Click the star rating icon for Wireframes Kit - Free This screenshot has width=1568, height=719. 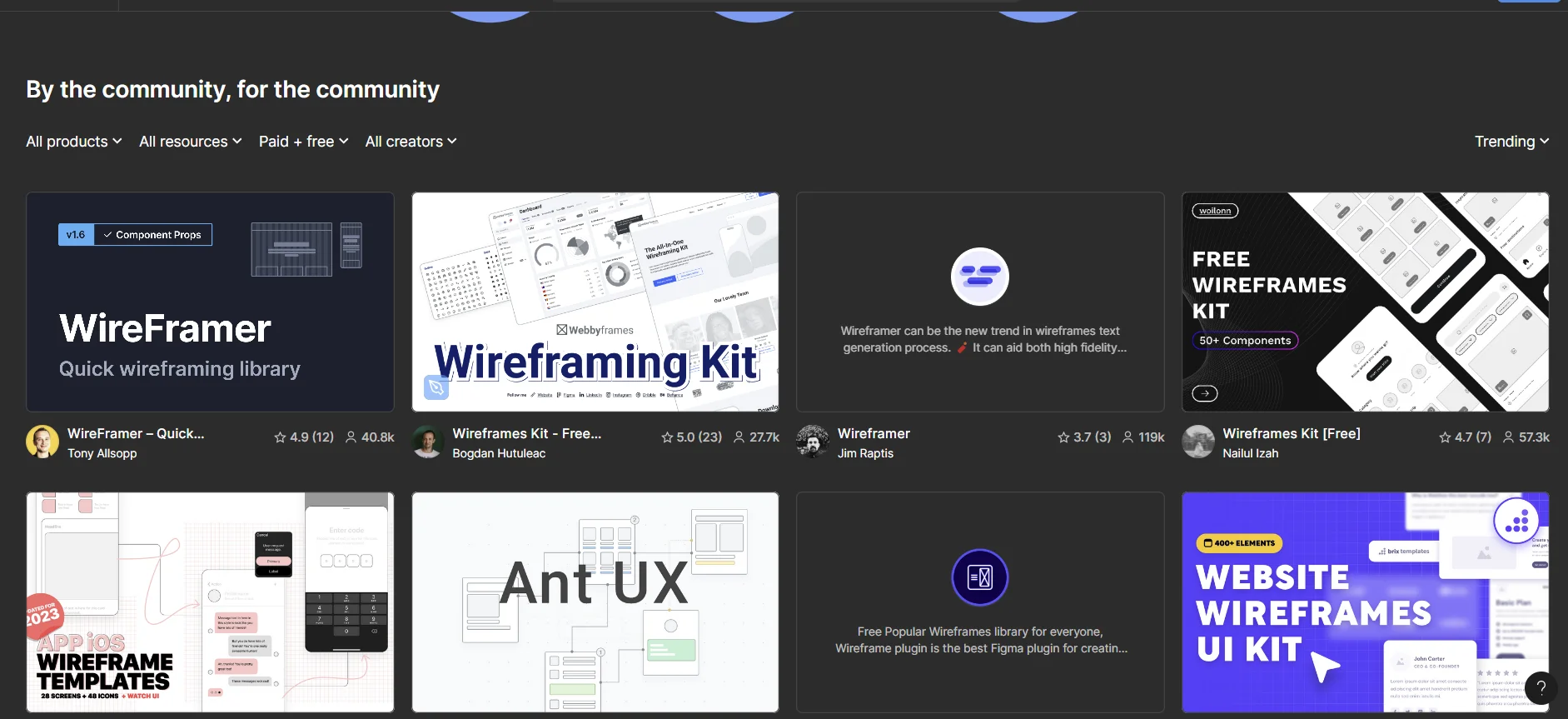[667, 437]
